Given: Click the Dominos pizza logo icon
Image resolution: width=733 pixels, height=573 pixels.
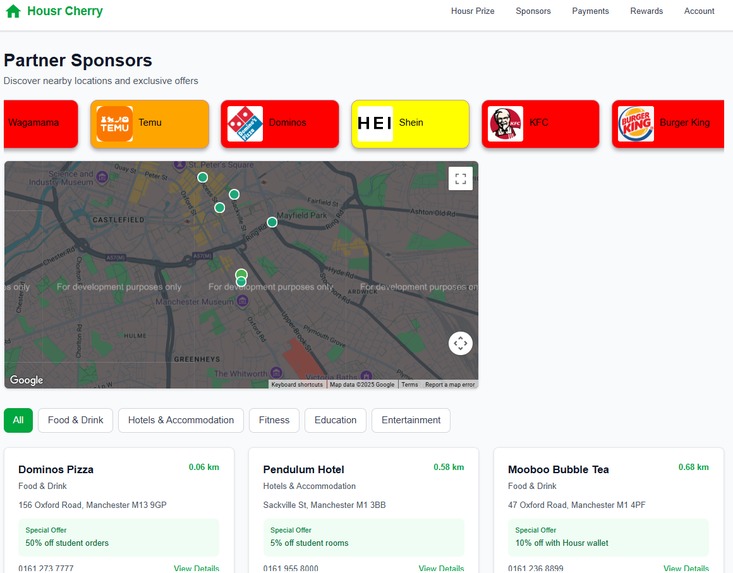Looking at the screenshot, I should (245, 124).
